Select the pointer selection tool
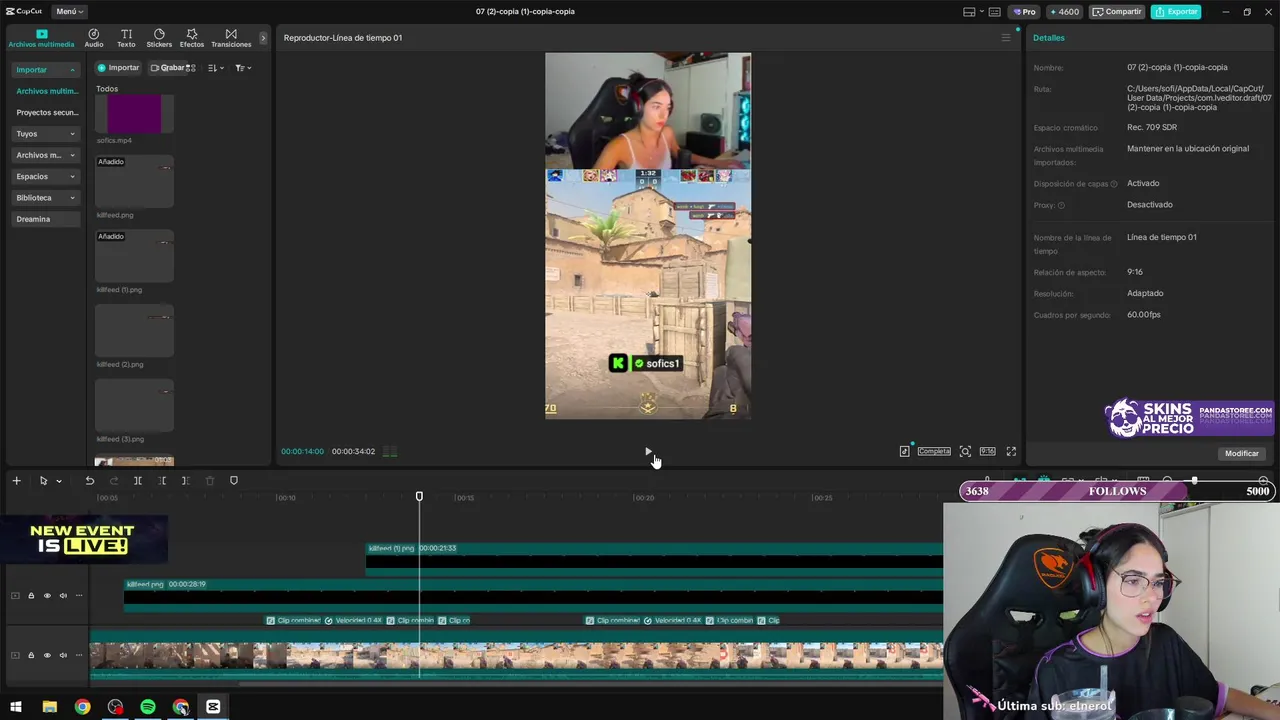This screenshot has height=720, width=1280. tap(43, 481)
